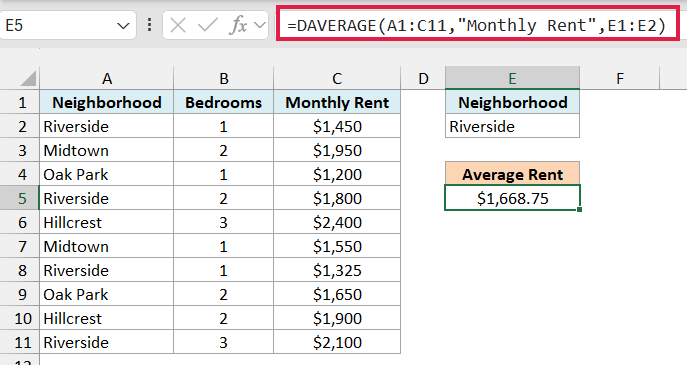Select the $1,200 rent cell

(x=337, y=174)
